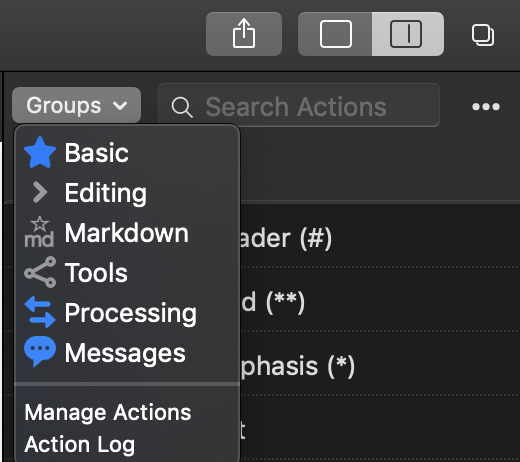Click the overlapping windows icon

[483, 35]
